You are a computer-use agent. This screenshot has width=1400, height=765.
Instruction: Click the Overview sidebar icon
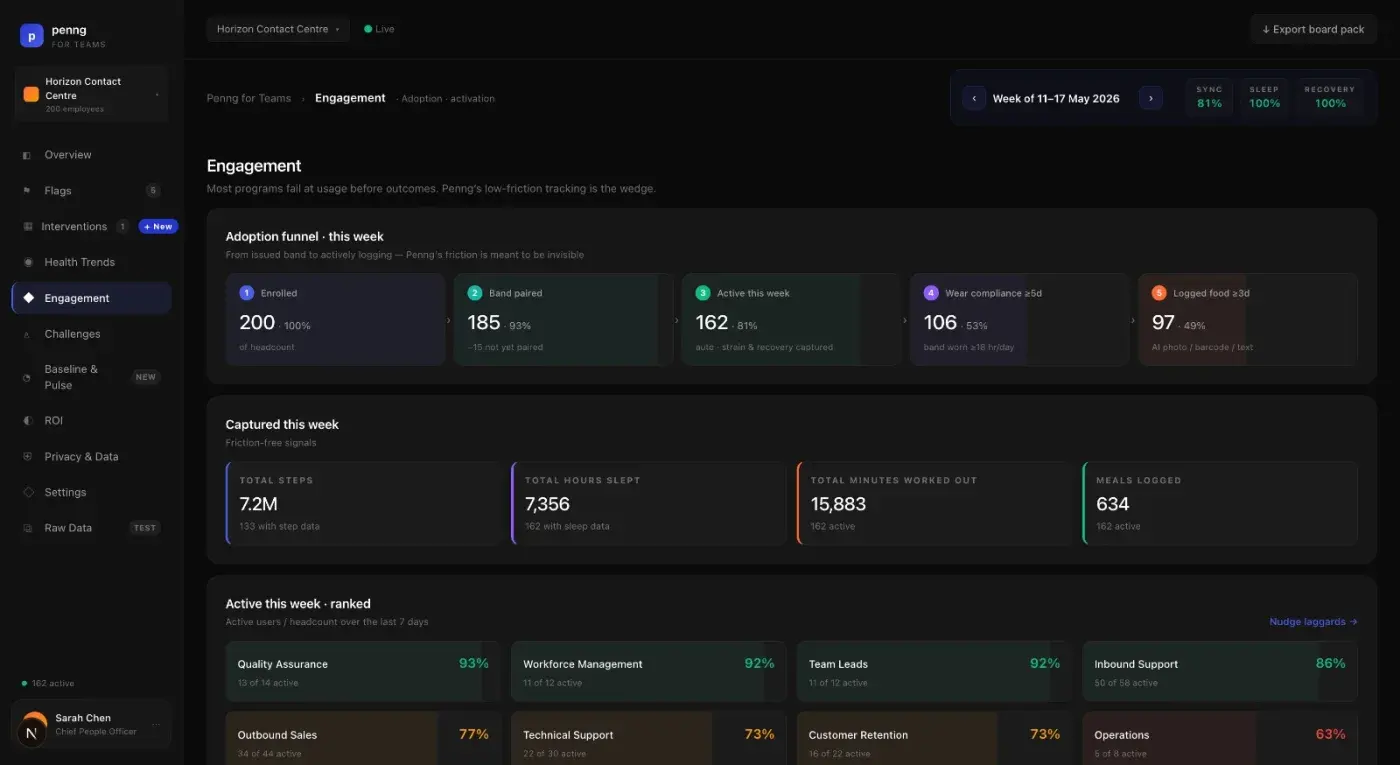pos(27,155)
